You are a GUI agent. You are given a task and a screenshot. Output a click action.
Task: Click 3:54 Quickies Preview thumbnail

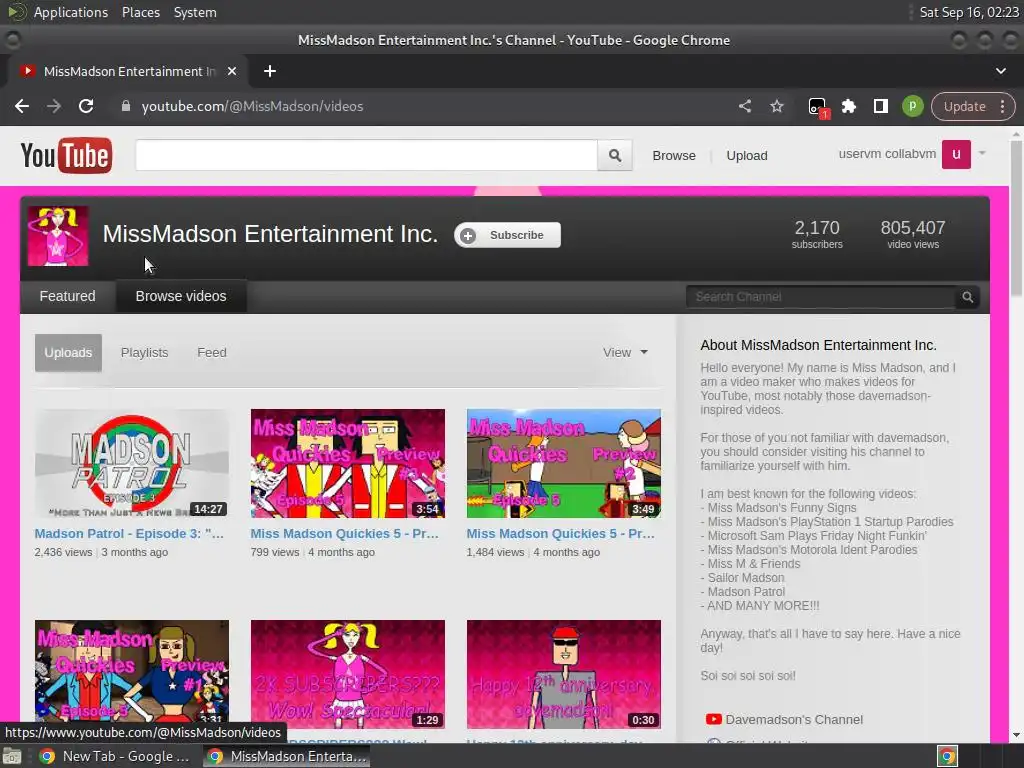347,464
